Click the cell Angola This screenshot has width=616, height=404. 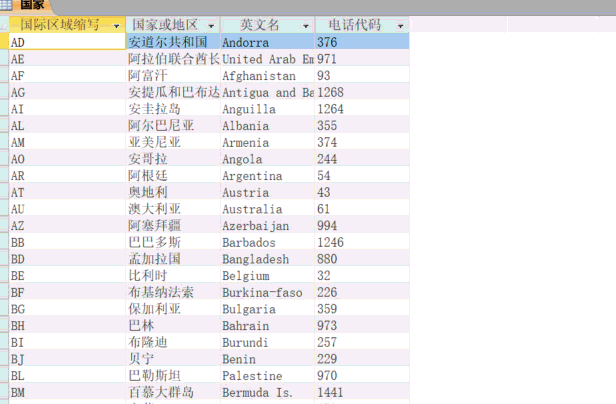[x=268, y=159]
